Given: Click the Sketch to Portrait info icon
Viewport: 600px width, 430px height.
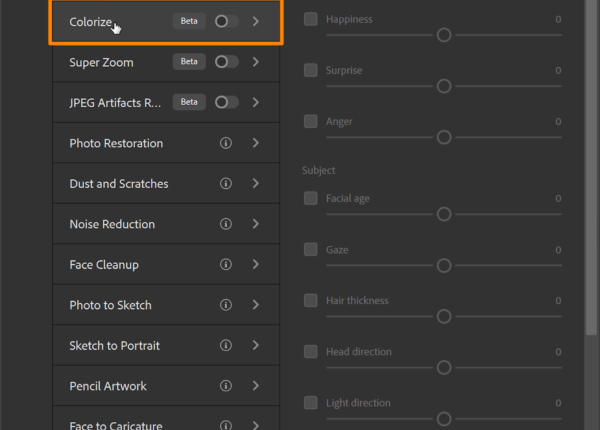Looking at the screenshot, I should click(226, 345).
